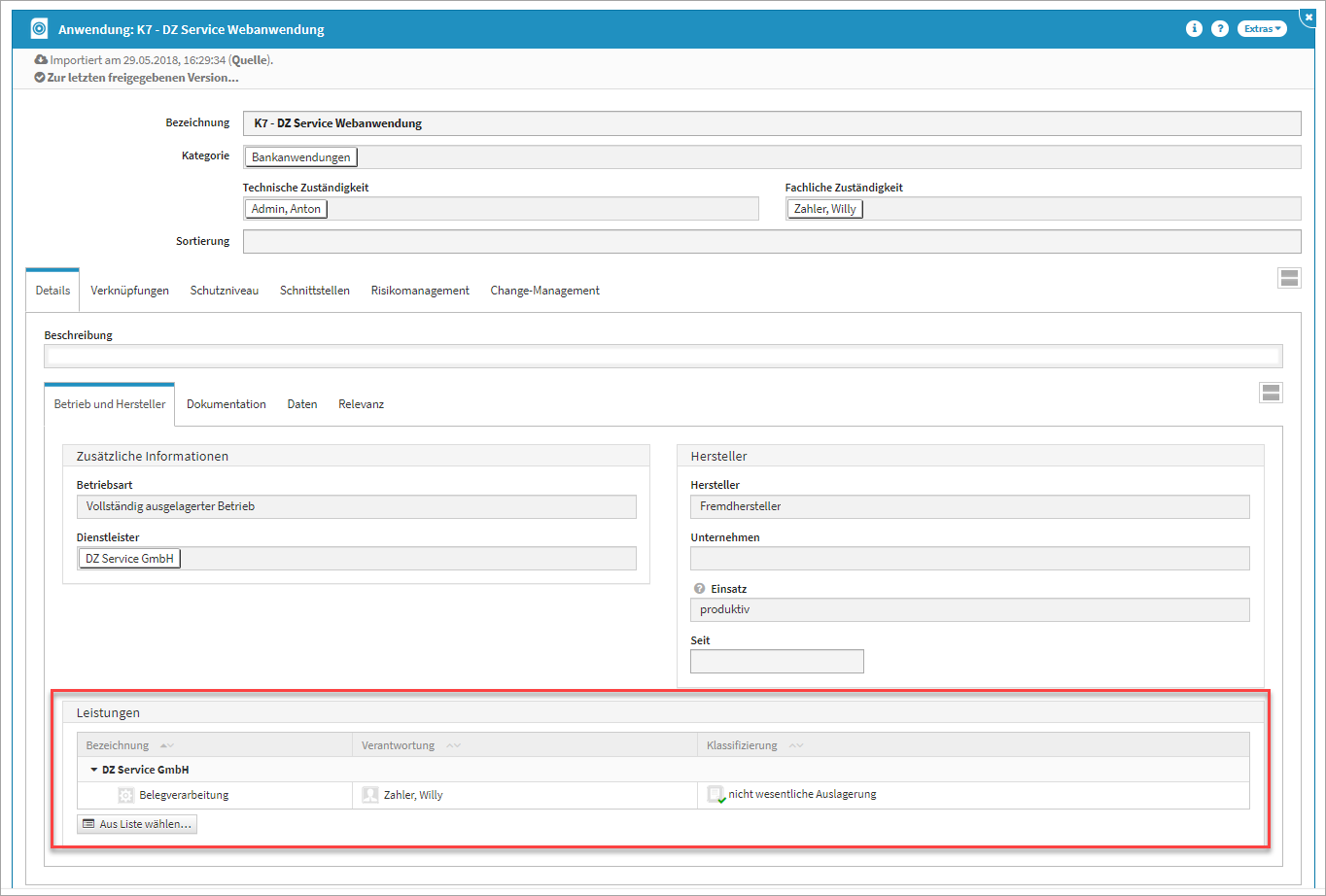Viewport: 1326px width, 896px height.
Task: Sort table by Klassifizierung column
Action: coord(742,745)
